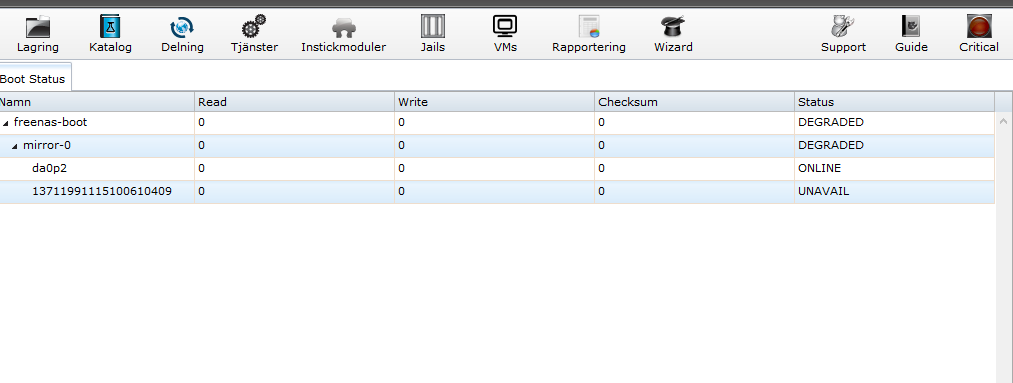The width and height of the screenshot is (1013, 383).
Task: Open the Jails icon
Action: pos(433,26)
